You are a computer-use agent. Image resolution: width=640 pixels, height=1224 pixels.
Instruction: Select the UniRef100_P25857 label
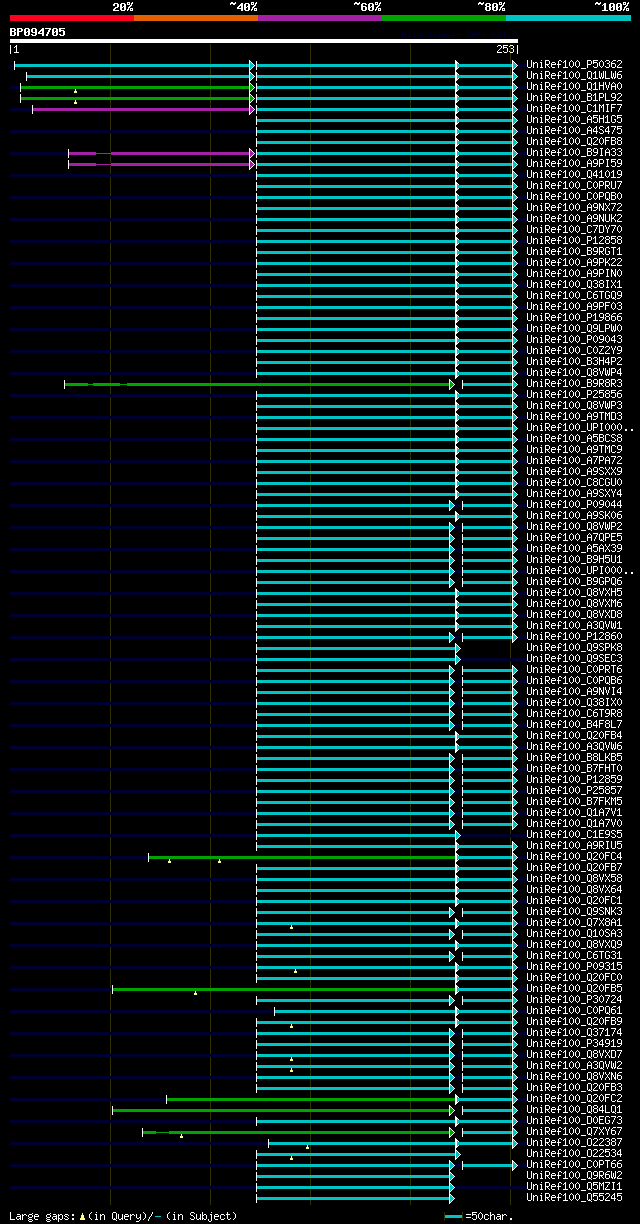click(574, 791)
